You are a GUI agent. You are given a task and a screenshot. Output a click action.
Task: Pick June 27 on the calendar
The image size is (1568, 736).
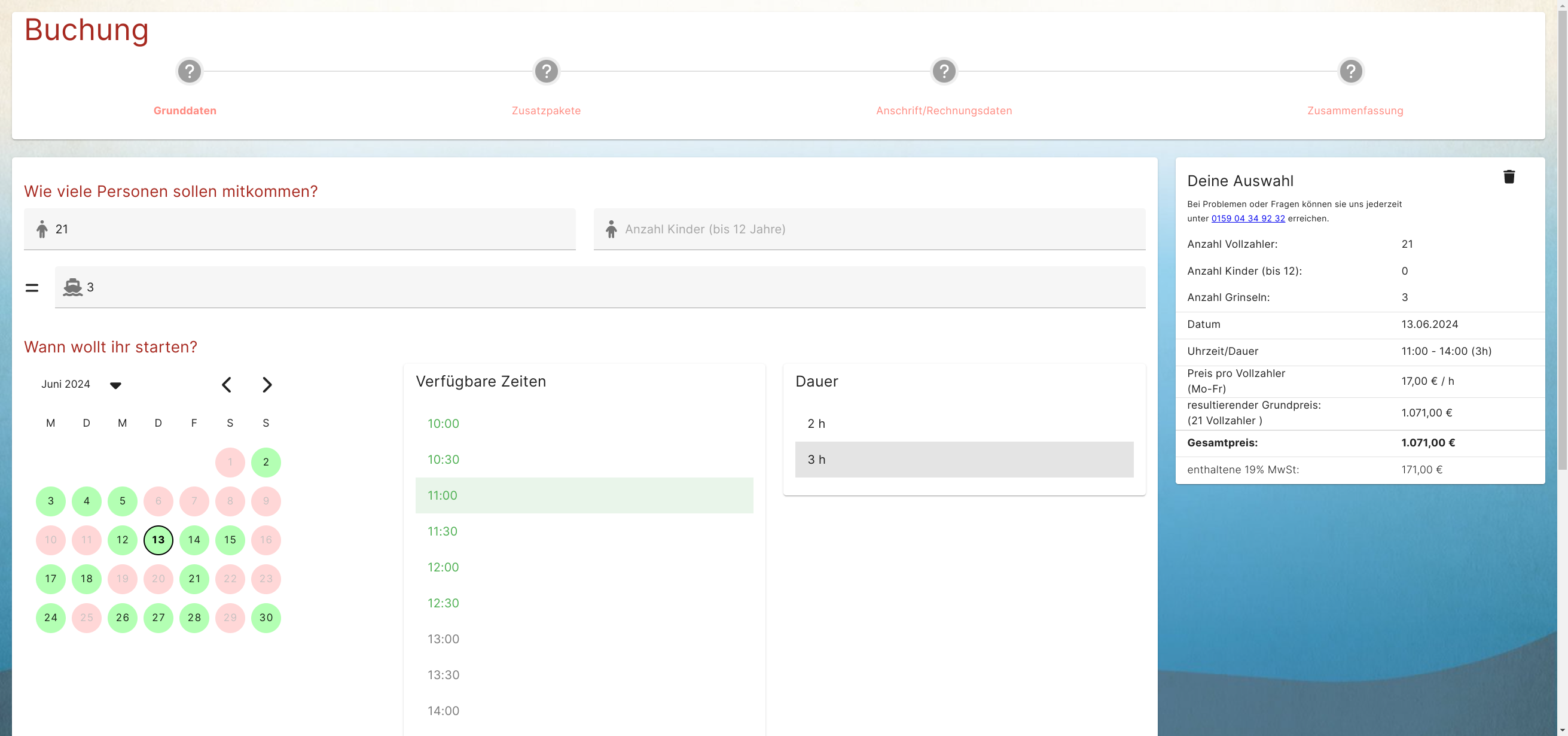[x=158, y=618]
